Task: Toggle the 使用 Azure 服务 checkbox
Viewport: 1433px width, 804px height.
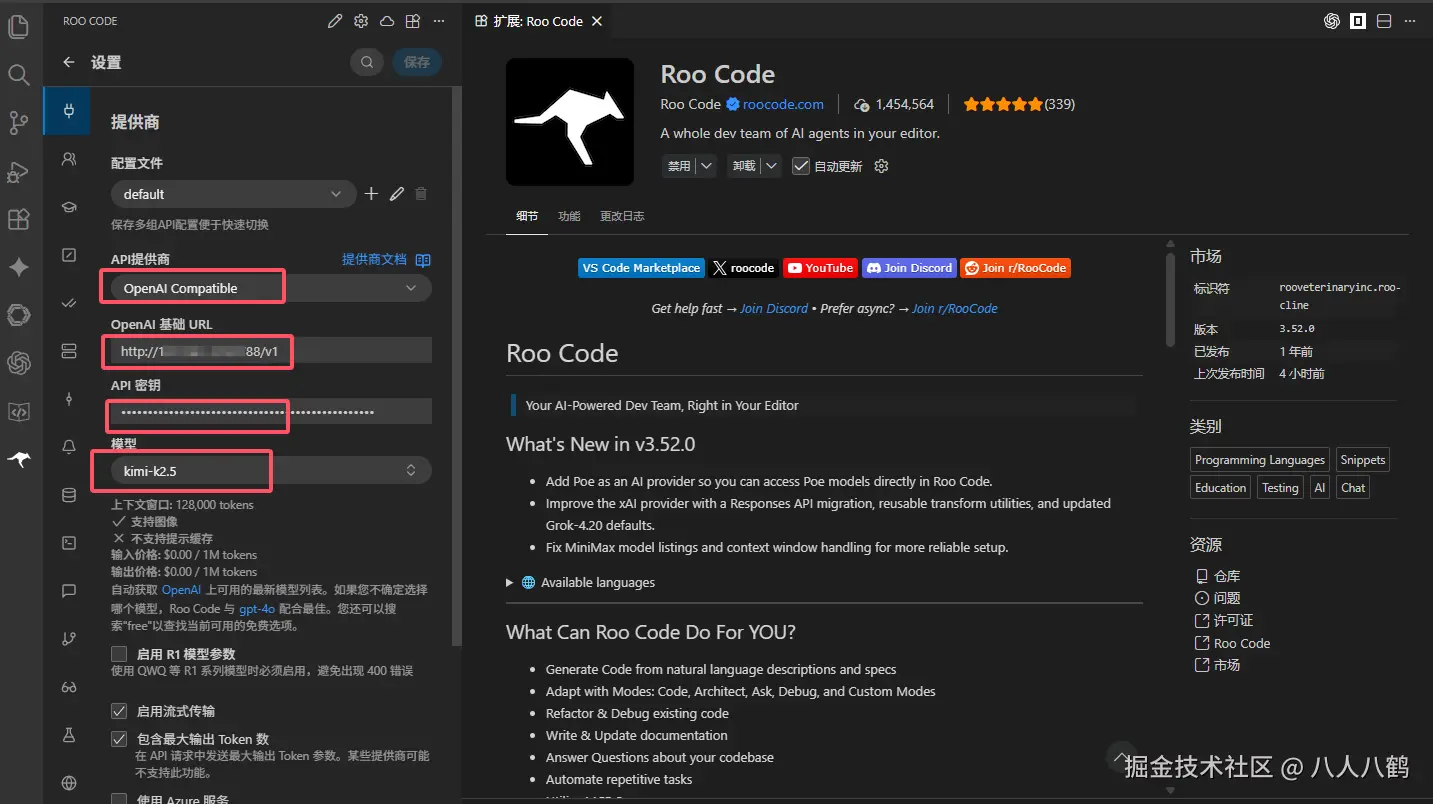Action: click(x=119, y=799)
